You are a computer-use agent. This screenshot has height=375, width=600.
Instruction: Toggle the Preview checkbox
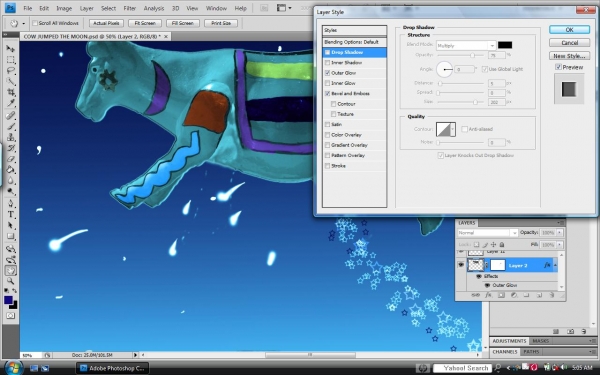point(558,67)
